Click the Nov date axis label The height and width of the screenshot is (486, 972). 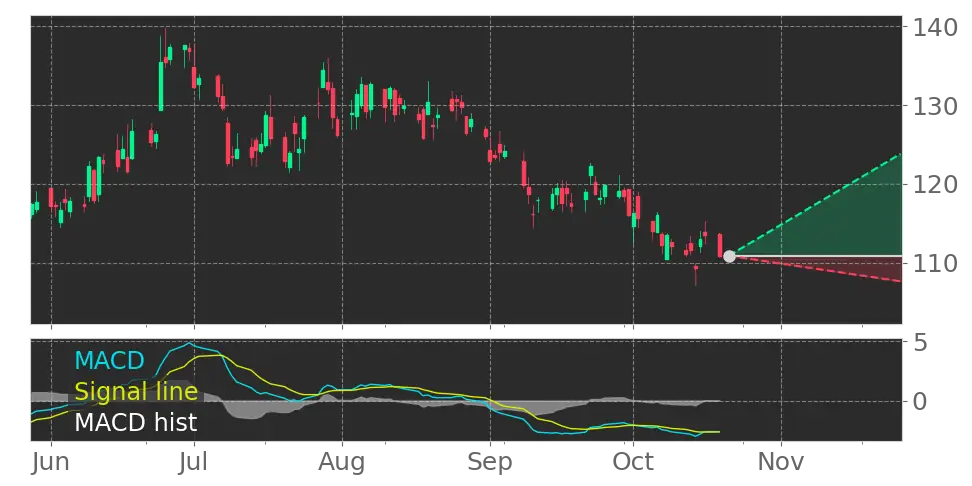coord(781,462)
